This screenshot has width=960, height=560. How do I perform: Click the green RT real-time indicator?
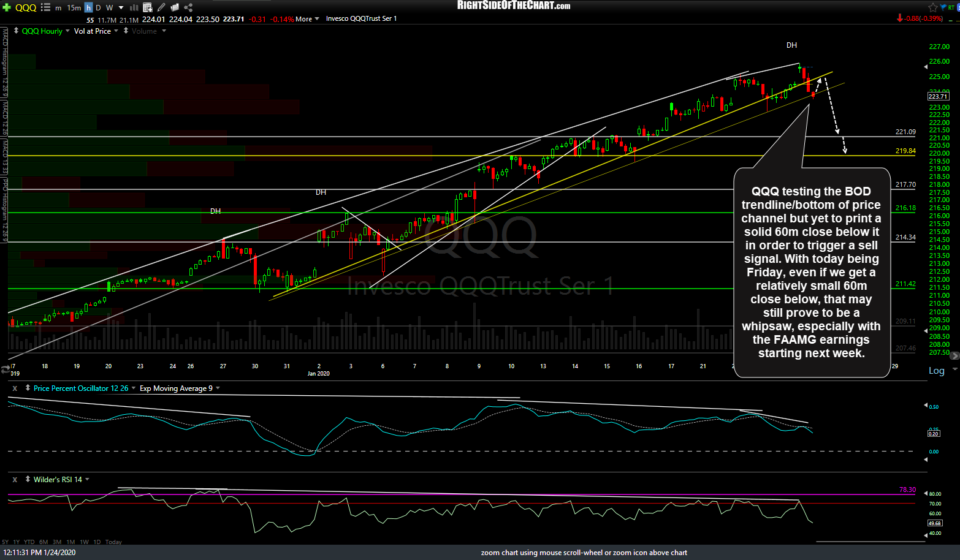953,7
